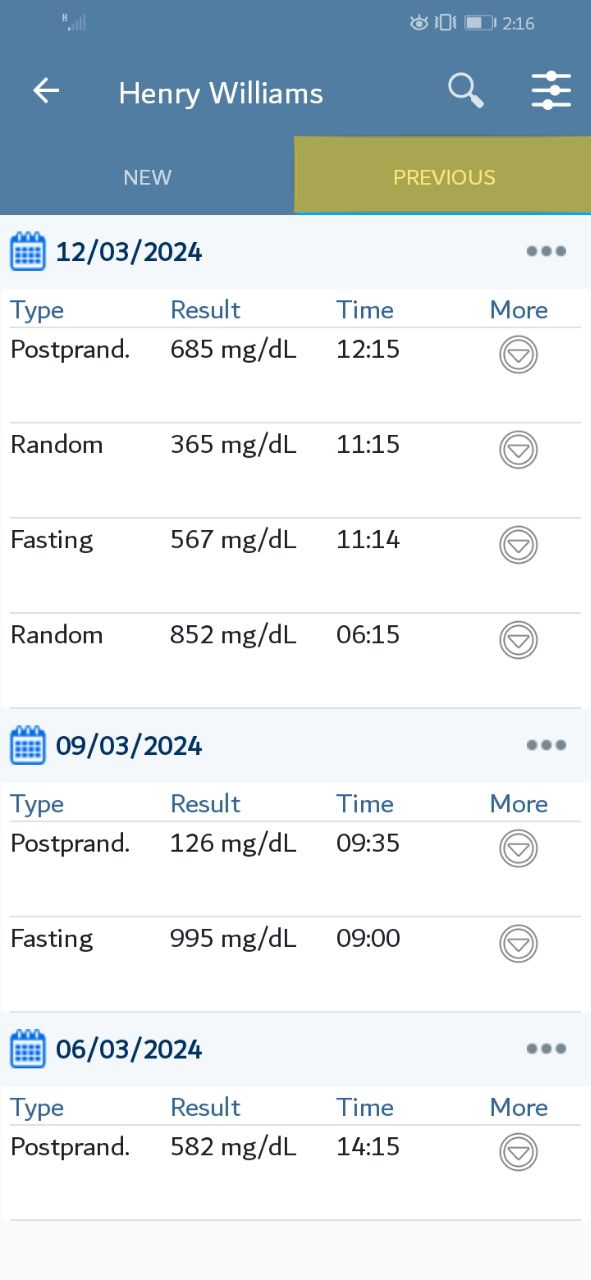
Task: Tap calendar icon beside 12/03/2024
Action: pos(28,251)
